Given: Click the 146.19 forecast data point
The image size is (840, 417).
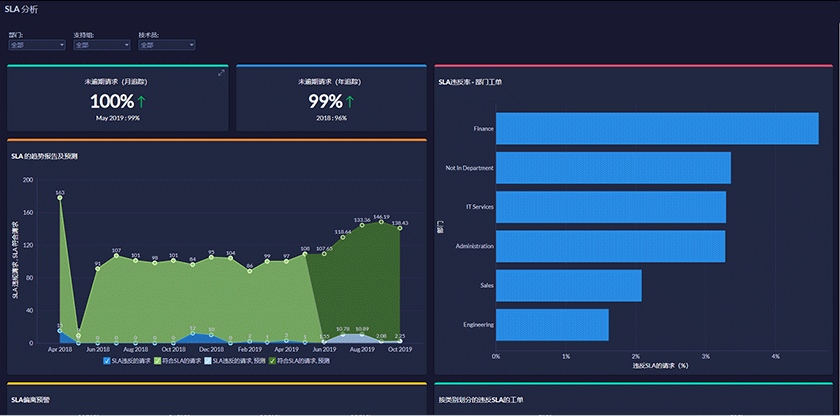Looking at the screenshot, I should (381, 222).
